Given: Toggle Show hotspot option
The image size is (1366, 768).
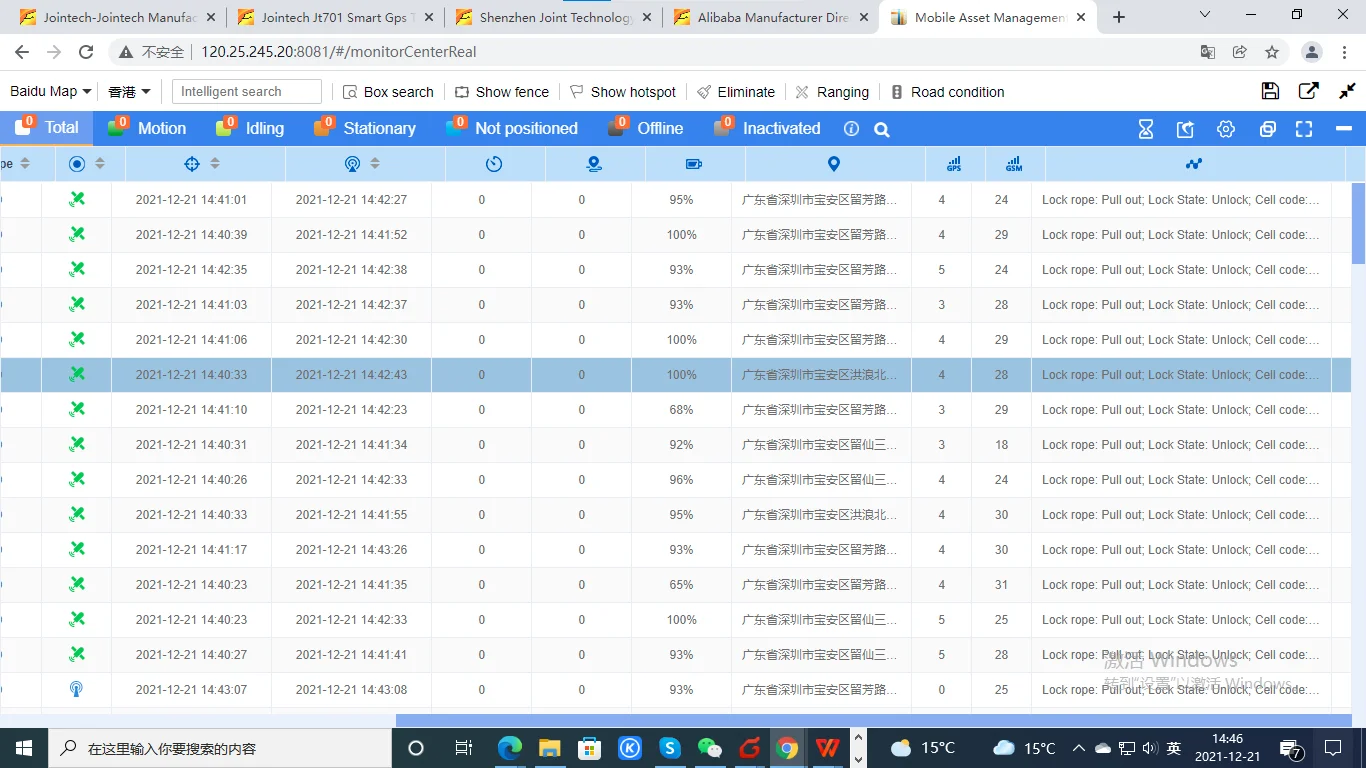Looking at the screenshot, I should [x=623, y=92].
